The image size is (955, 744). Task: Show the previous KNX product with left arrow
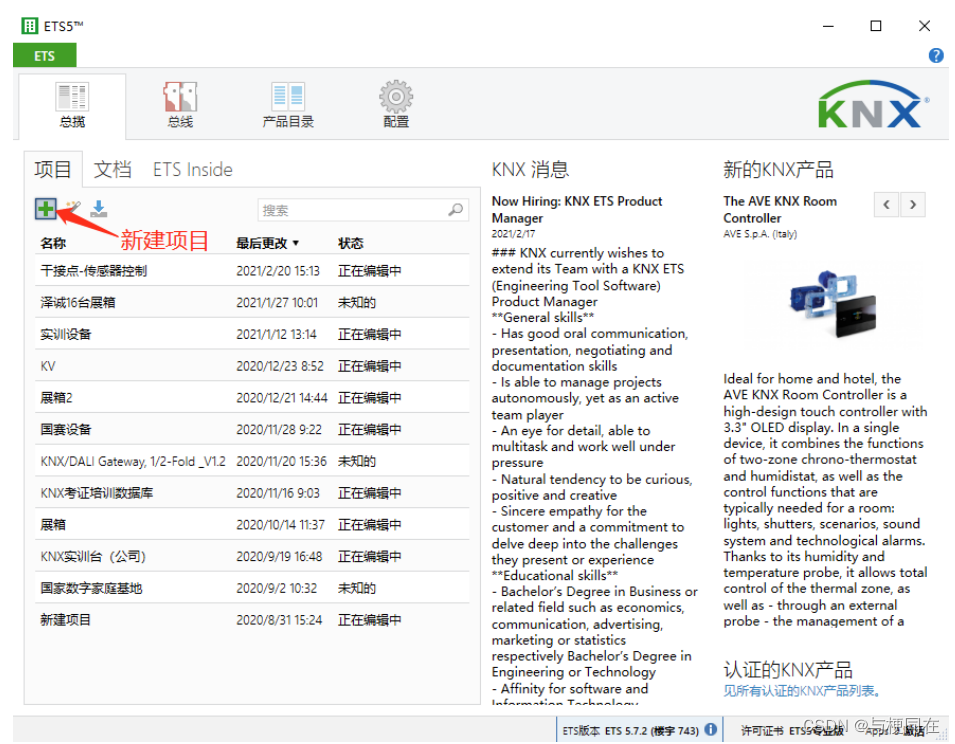pyautogui.click(x=887, y=204)
